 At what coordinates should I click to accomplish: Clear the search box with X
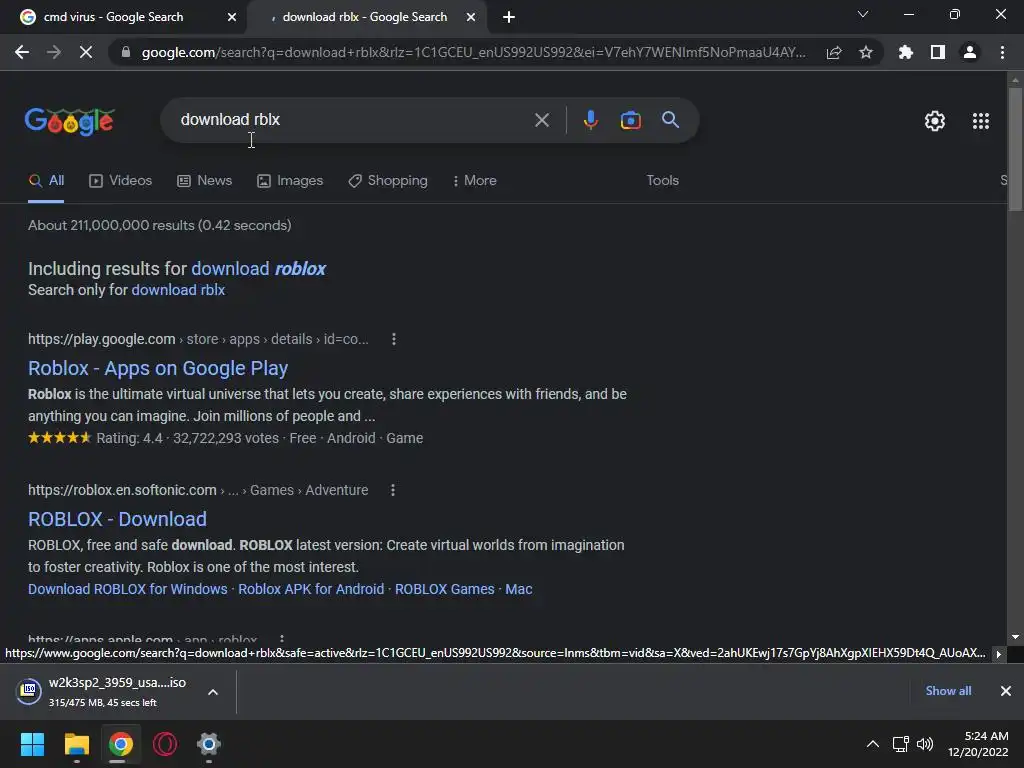pos(542,120)
